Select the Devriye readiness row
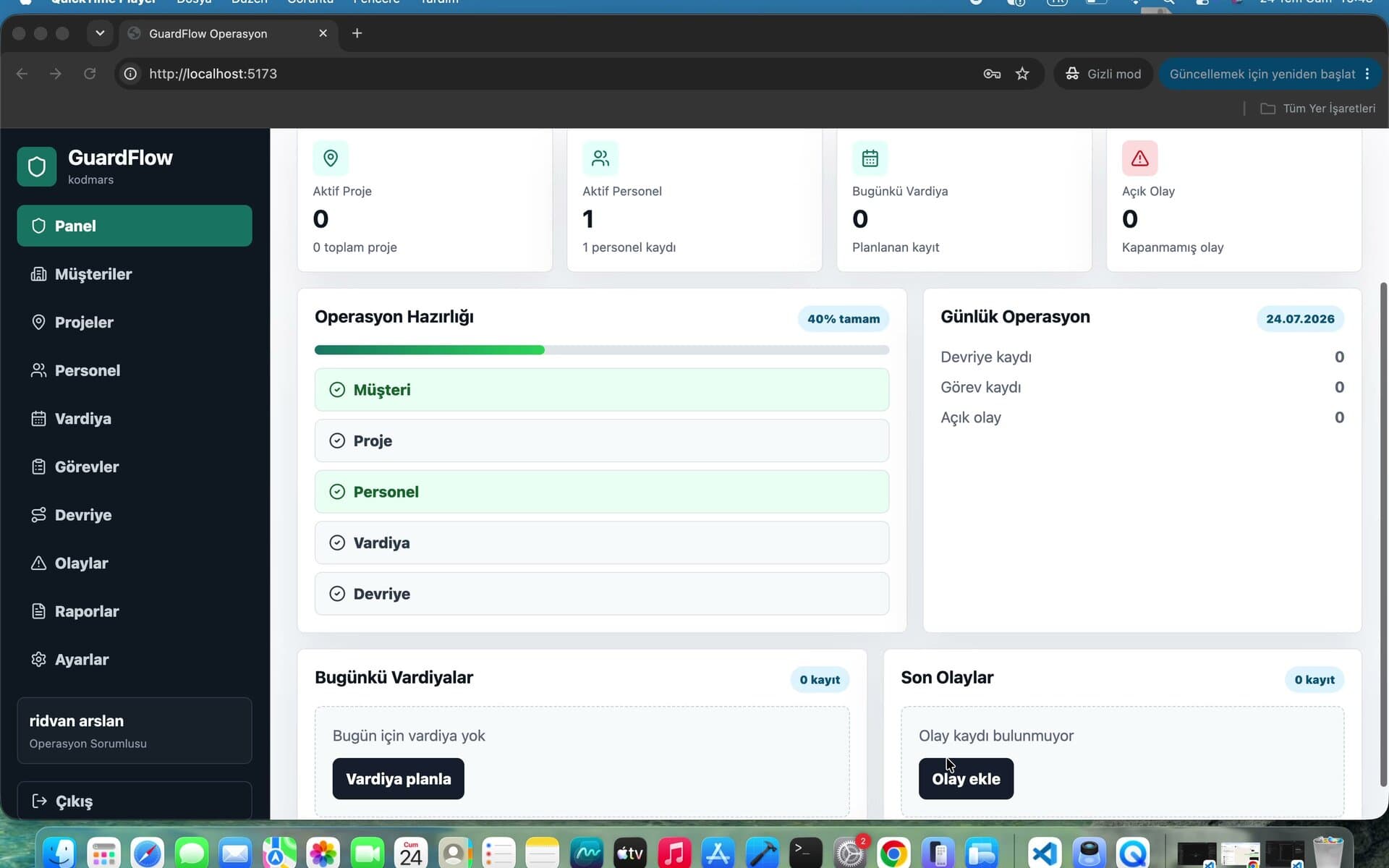This screenshot has width=1389, height=868. [x=602, y=594]
